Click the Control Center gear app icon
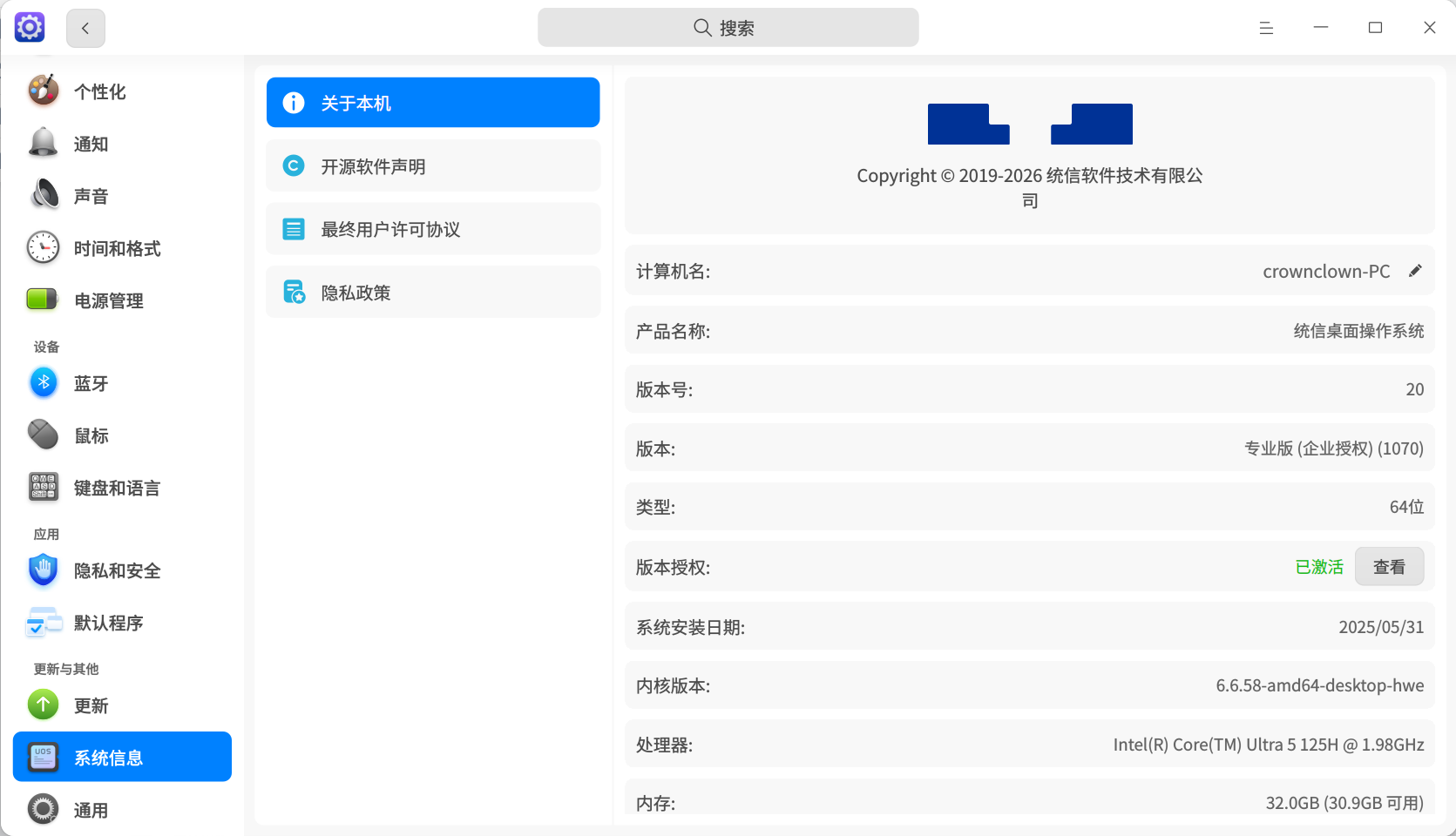The height and width of the screenshot is (836, 1456). pyautogui.click(x=30, y=28)
